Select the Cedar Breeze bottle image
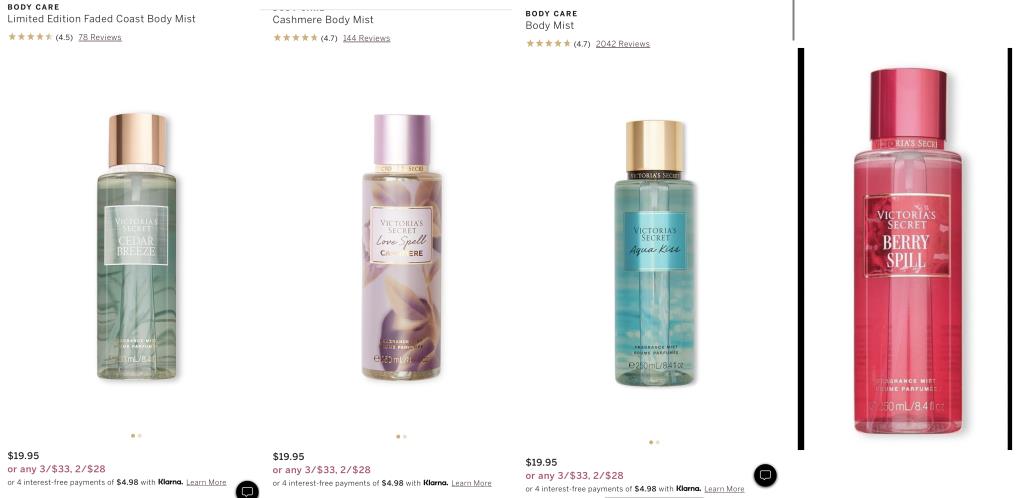The height and width of the screenshot is (498, 1024). (136, 246)
